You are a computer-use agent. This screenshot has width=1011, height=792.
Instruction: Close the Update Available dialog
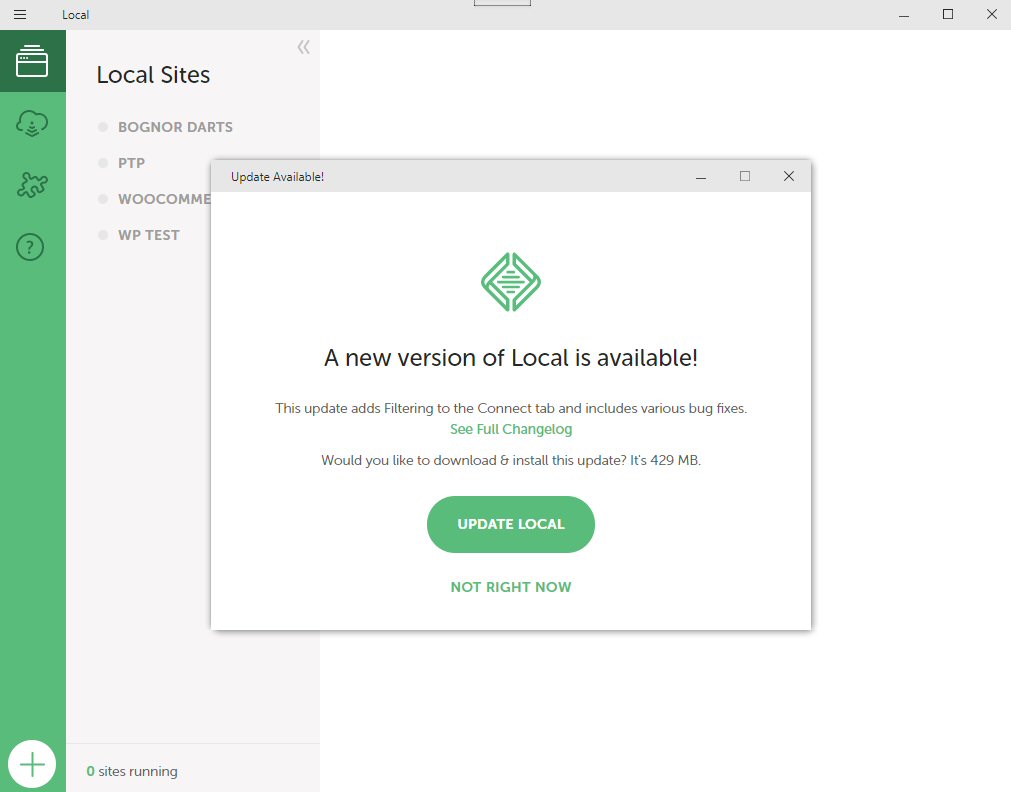789,176
